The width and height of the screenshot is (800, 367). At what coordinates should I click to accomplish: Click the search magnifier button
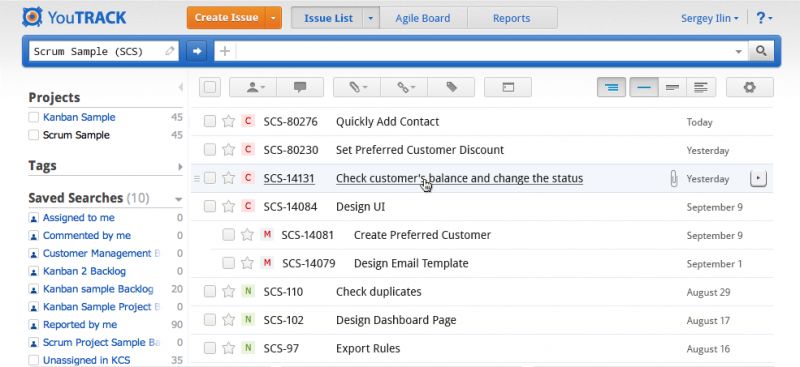[x=761, y=51]
